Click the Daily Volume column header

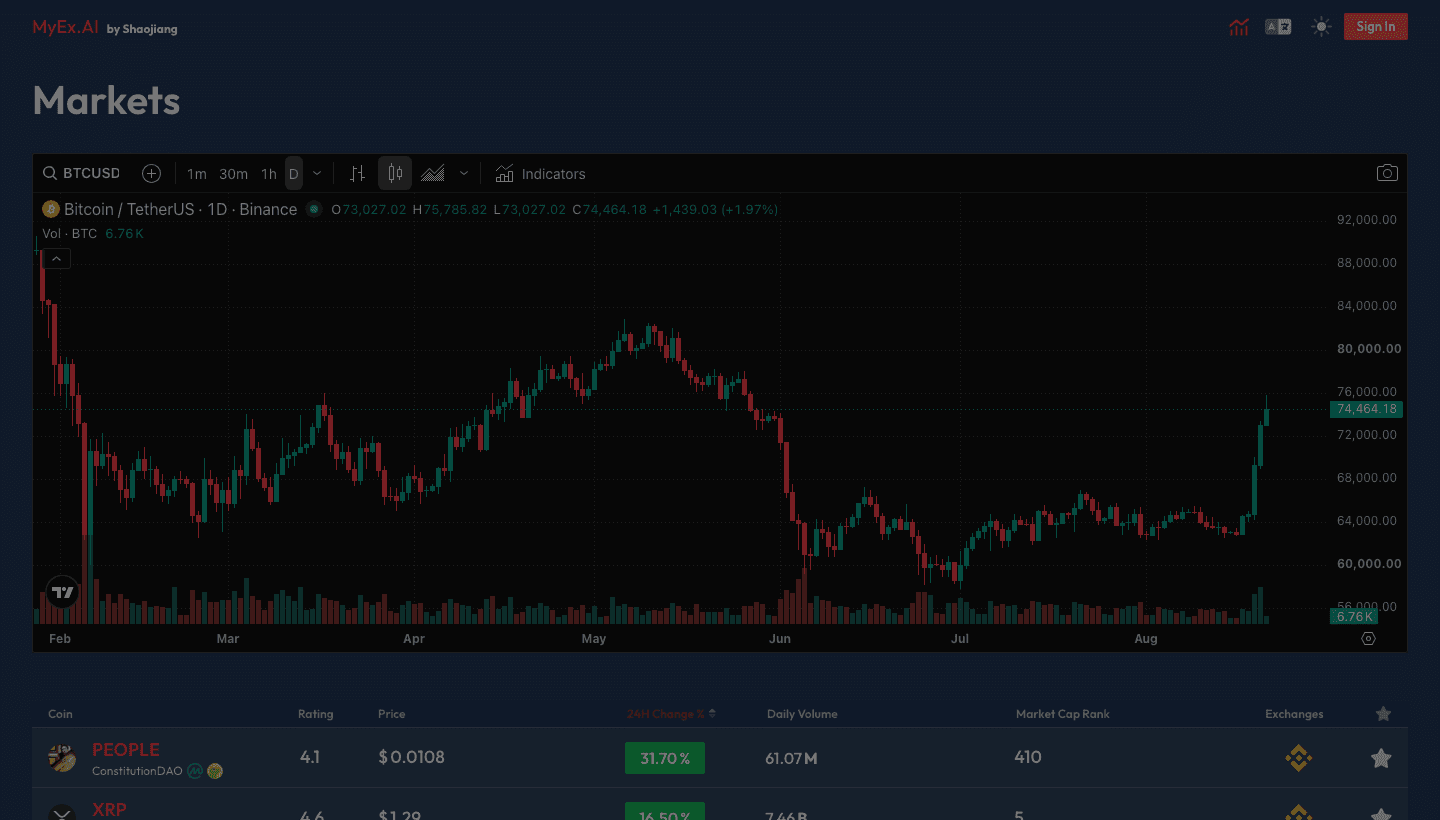[x=802, y=714]
